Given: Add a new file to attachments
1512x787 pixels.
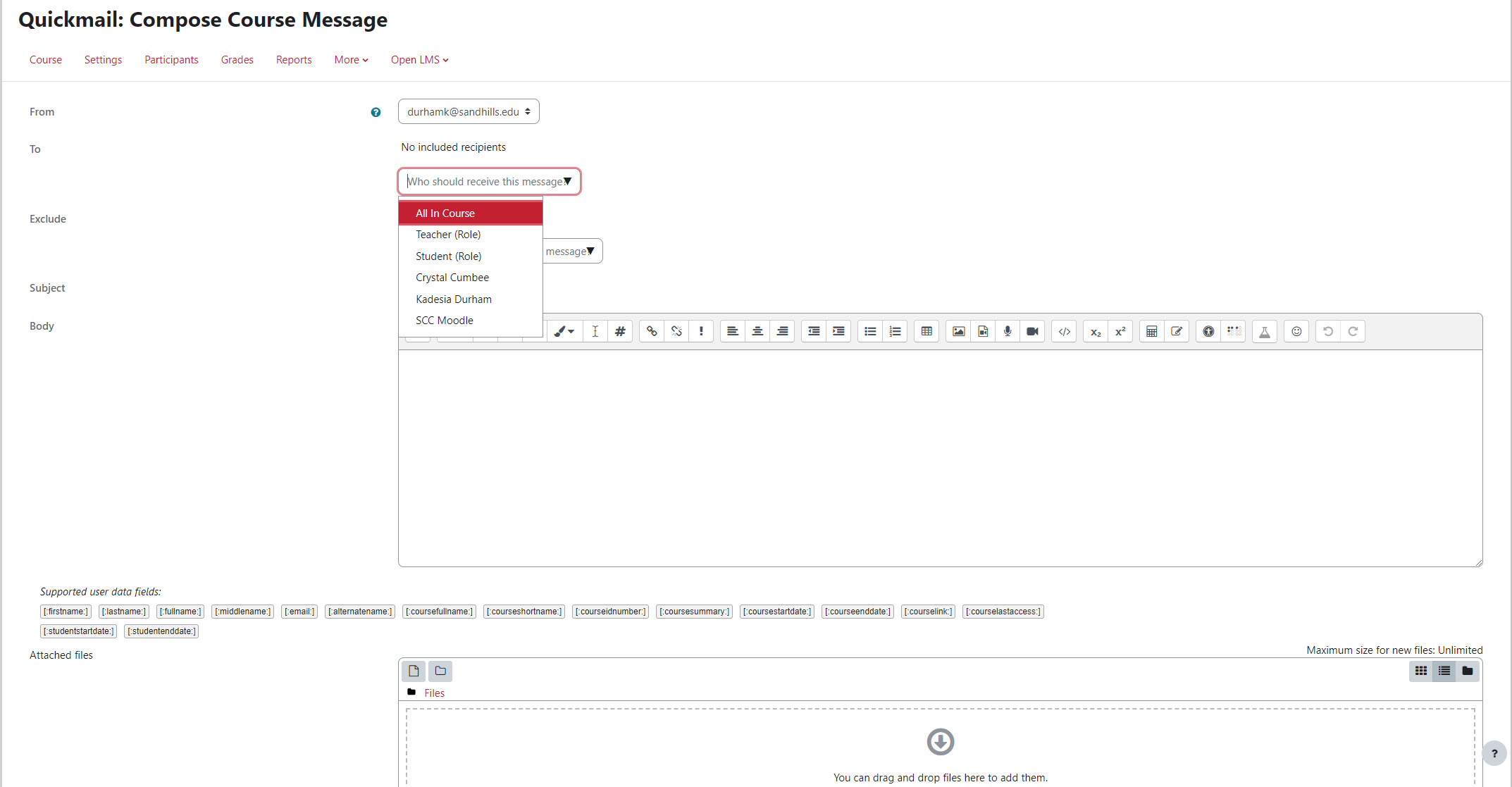Looking at the screenshot, I should tap(414, 671).
